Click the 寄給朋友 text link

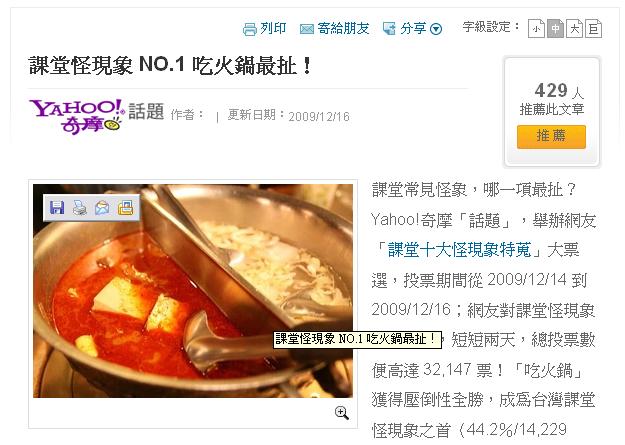(x=344, y=29)
